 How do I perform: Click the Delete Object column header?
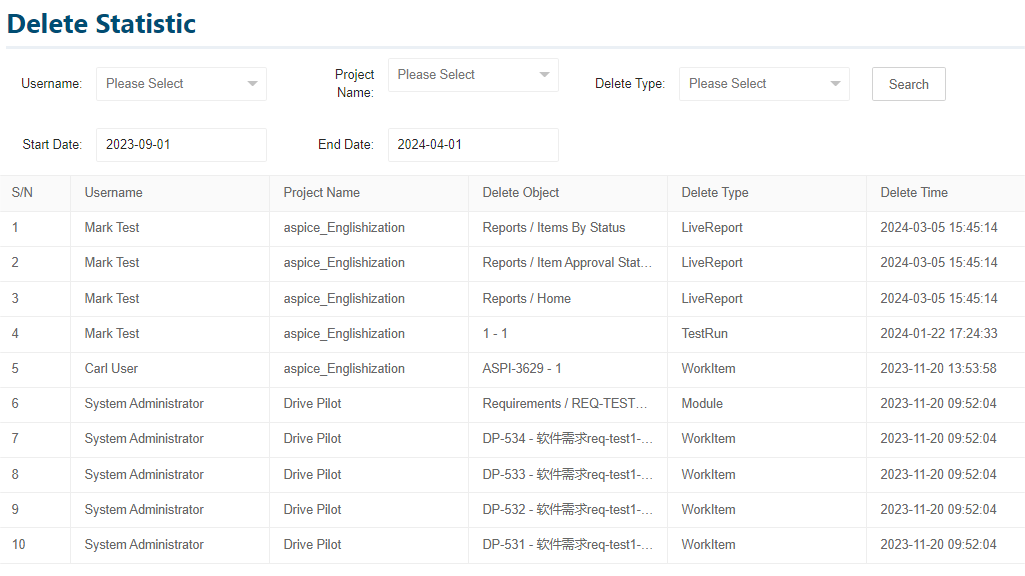(x=520, y=192)
